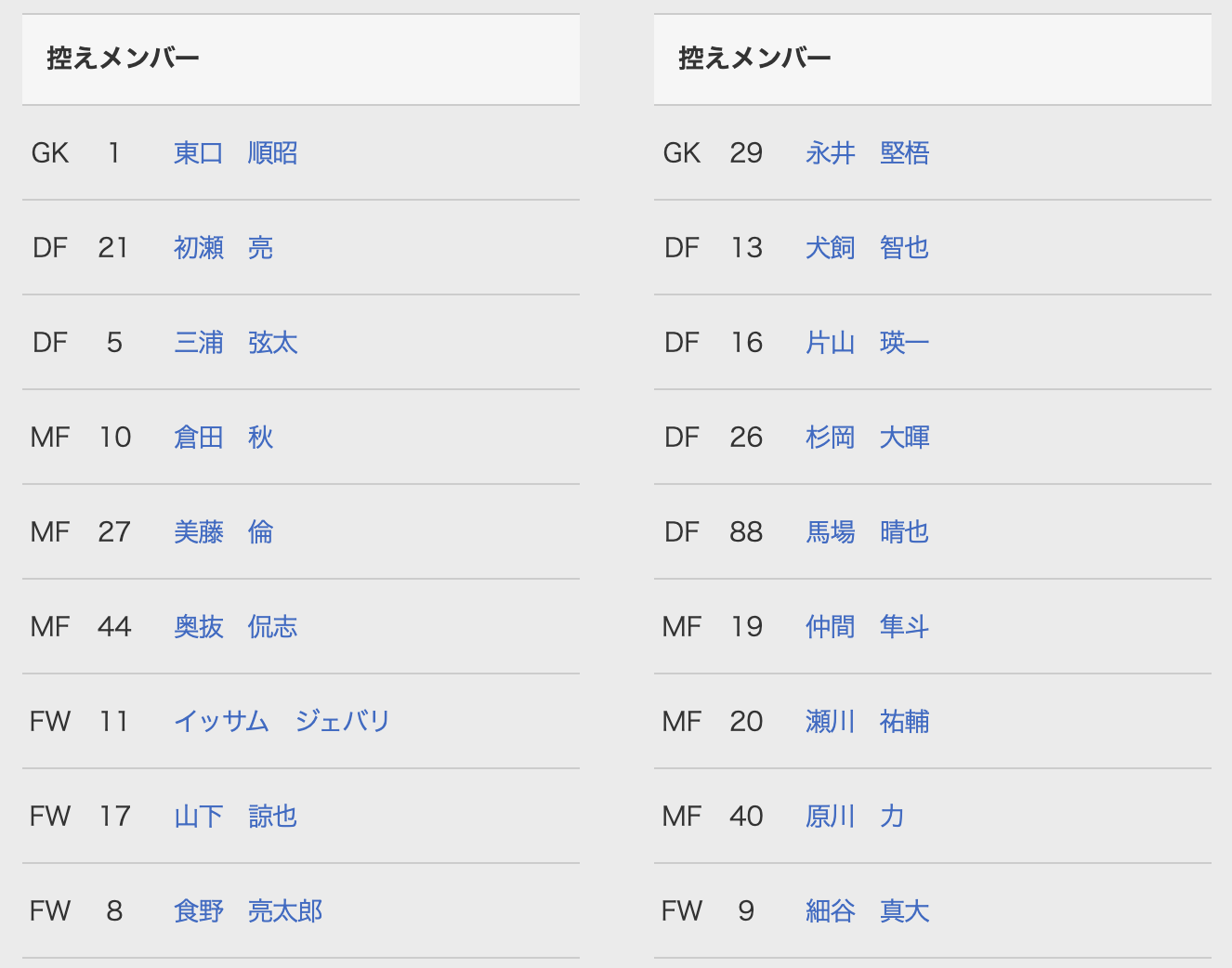Open 三浦 弦太 player page
Image resolution: width=1232 pixels, height=968 pixels.
point(235,343)
